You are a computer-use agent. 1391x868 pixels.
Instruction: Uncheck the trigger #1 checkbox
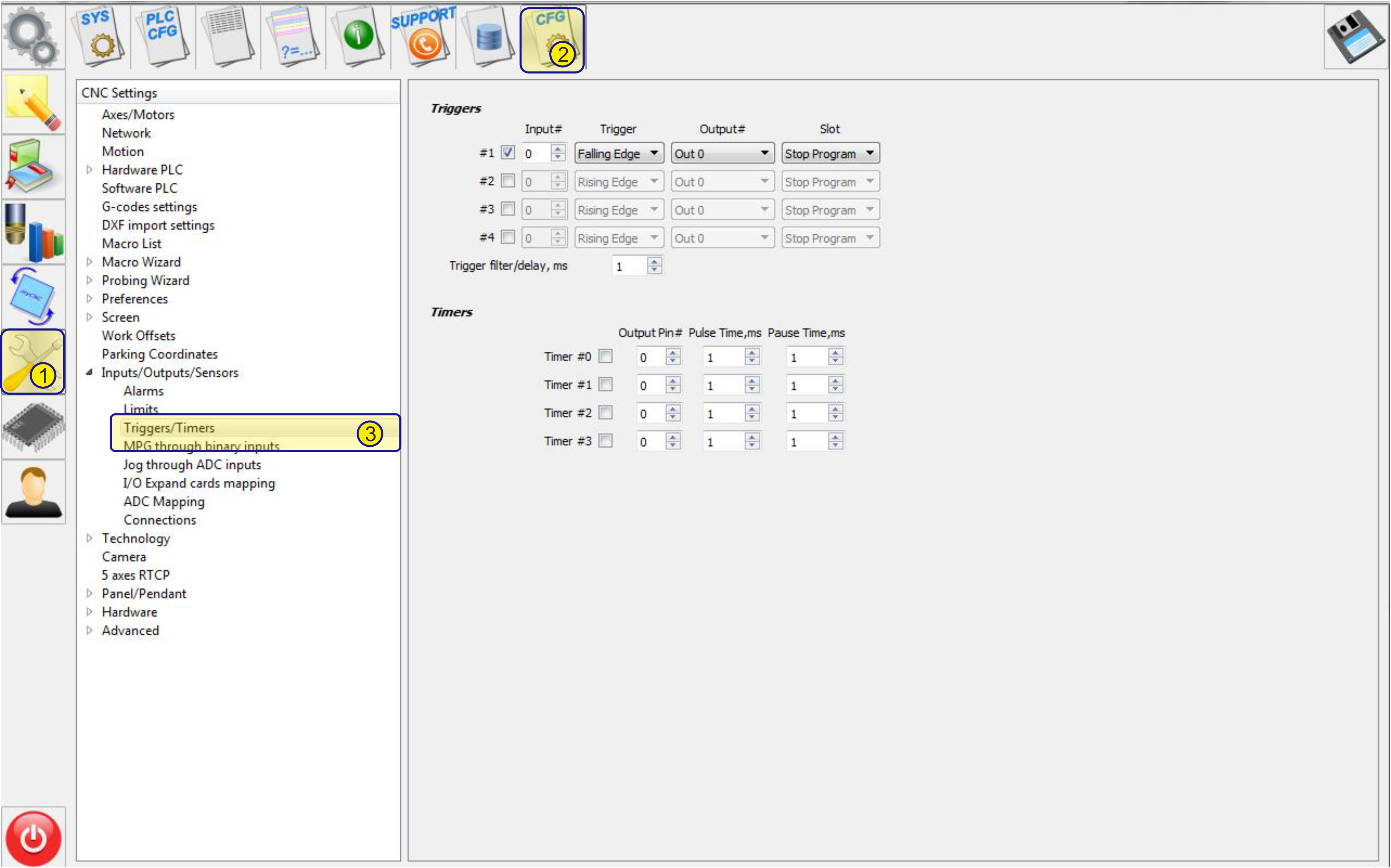tap(508, 153)
